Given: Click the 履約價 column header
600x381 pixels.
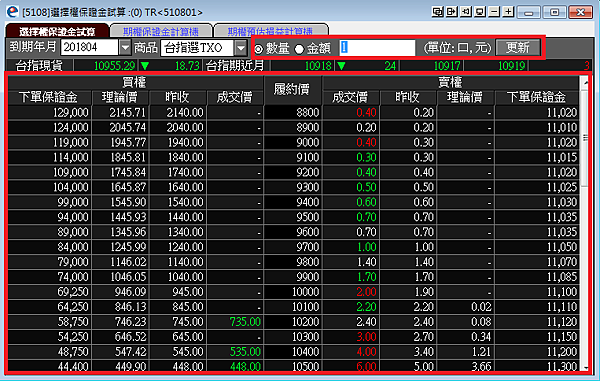Looking at the screenshot, I should pos(292,90).
